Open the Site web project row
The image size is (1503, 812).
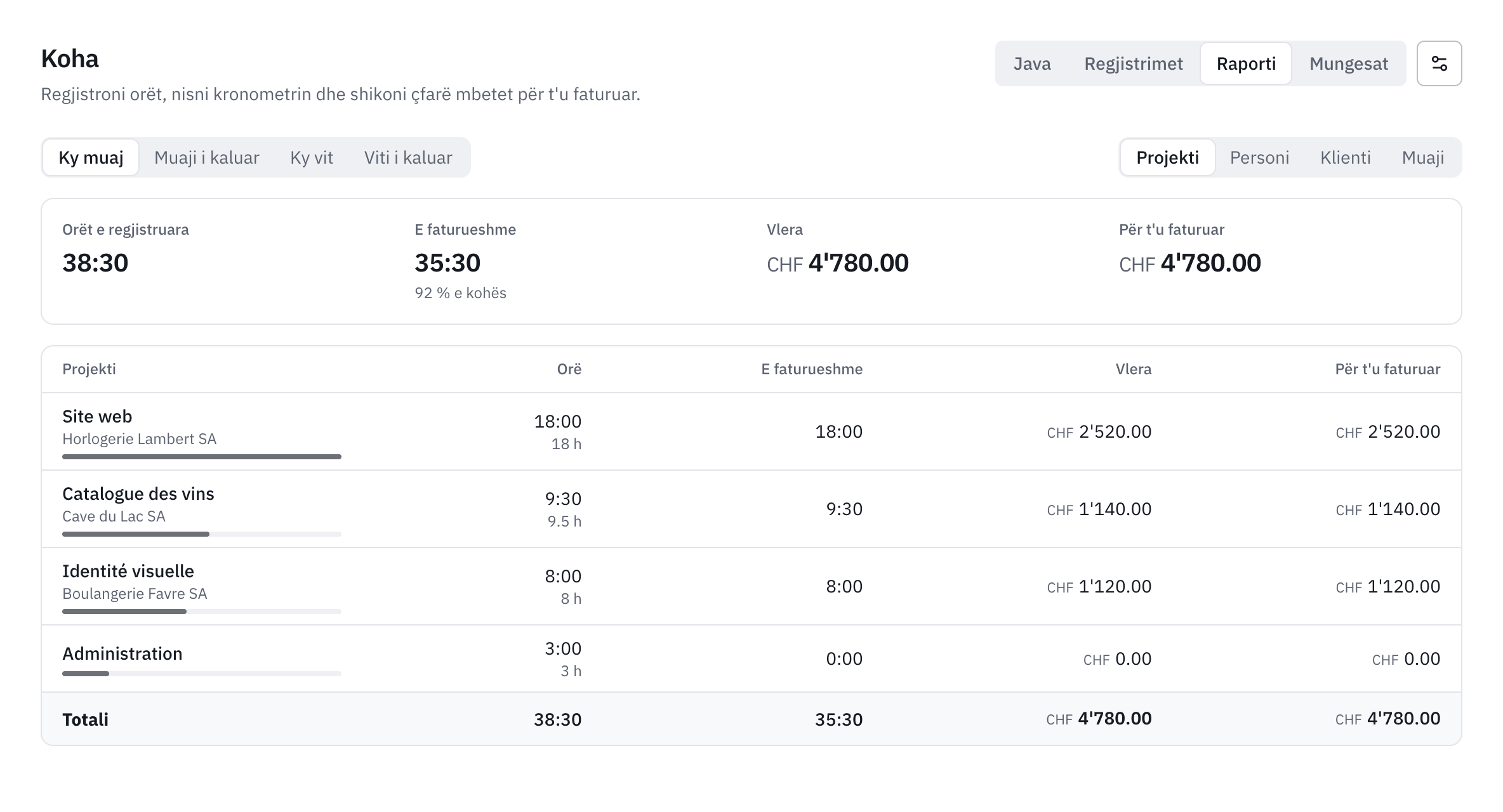point(751,431)
